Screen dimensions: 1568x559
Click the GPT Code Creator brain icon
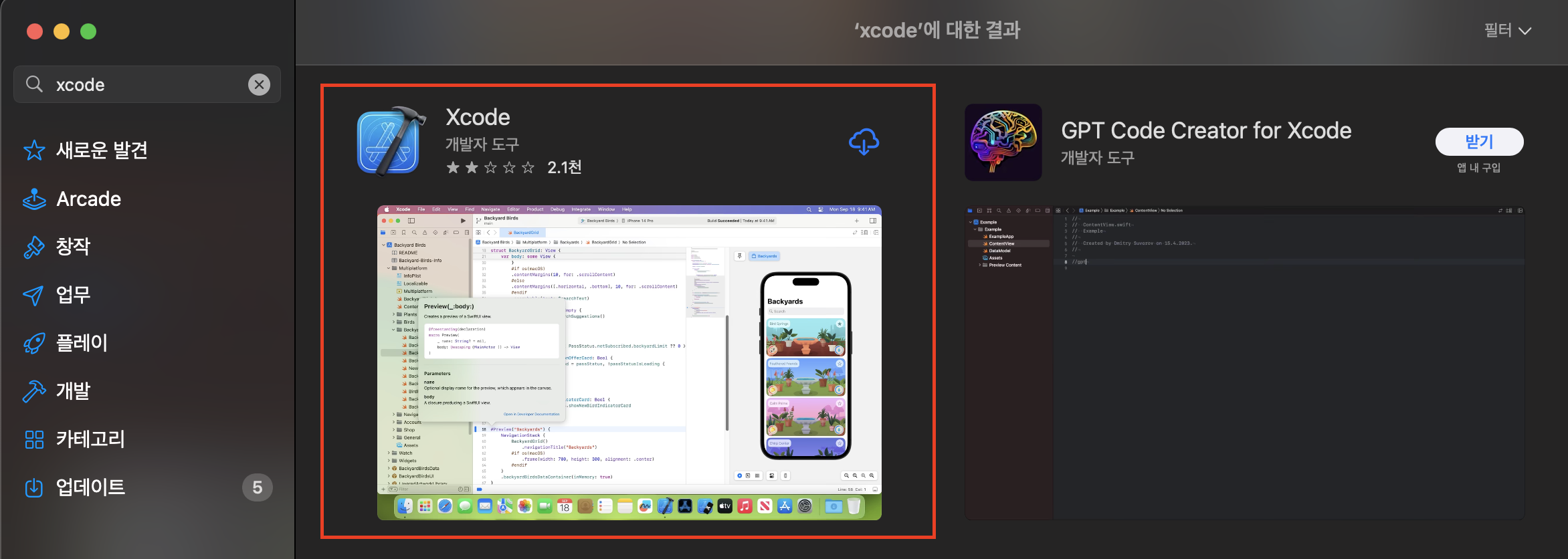click(x=1003, y=142)
